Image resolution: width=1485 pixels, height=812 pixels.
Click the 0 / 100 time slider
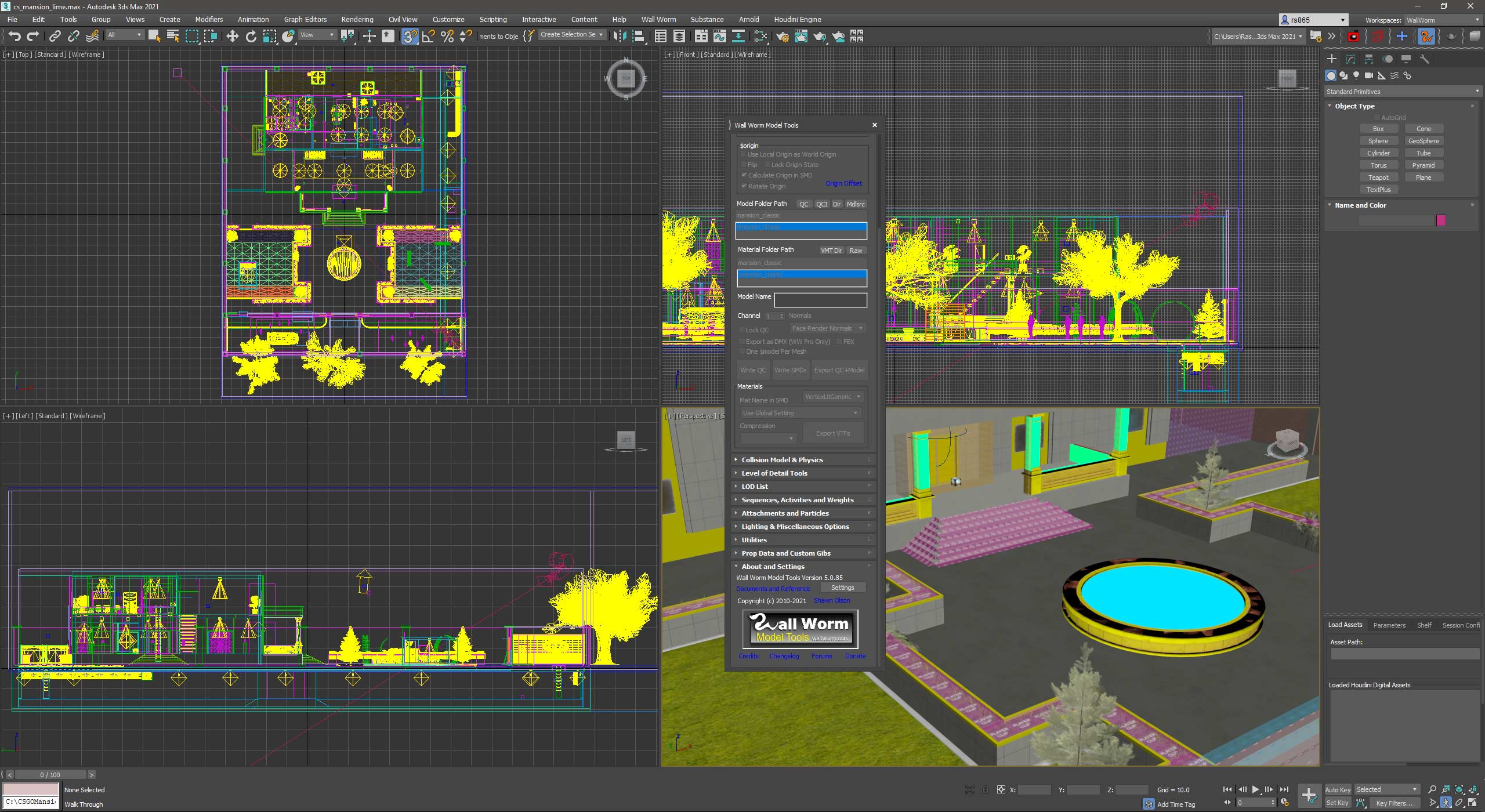pyautogui.click(x=50, y=775)
